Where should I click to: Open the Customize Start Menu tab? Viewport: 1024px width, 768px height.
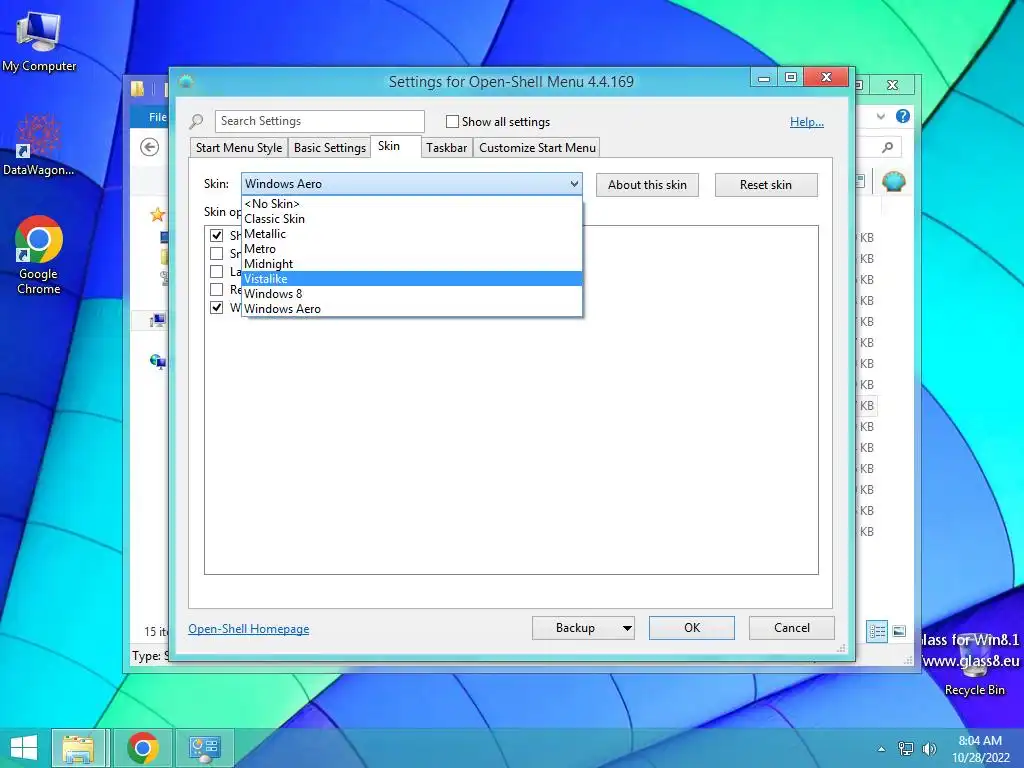coord(537,148)
